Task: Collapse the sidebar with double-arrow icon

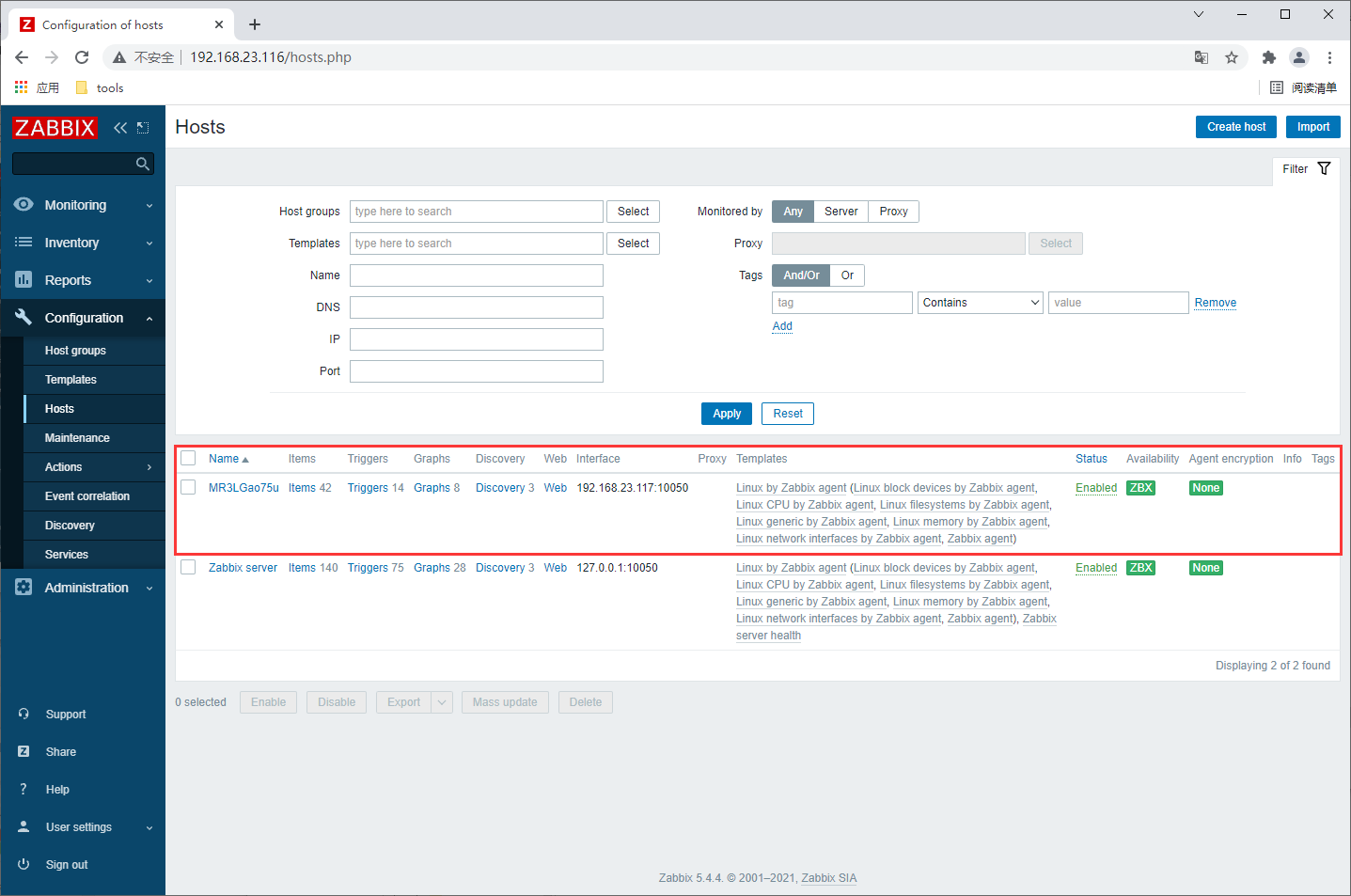Action: click(120, 127)
